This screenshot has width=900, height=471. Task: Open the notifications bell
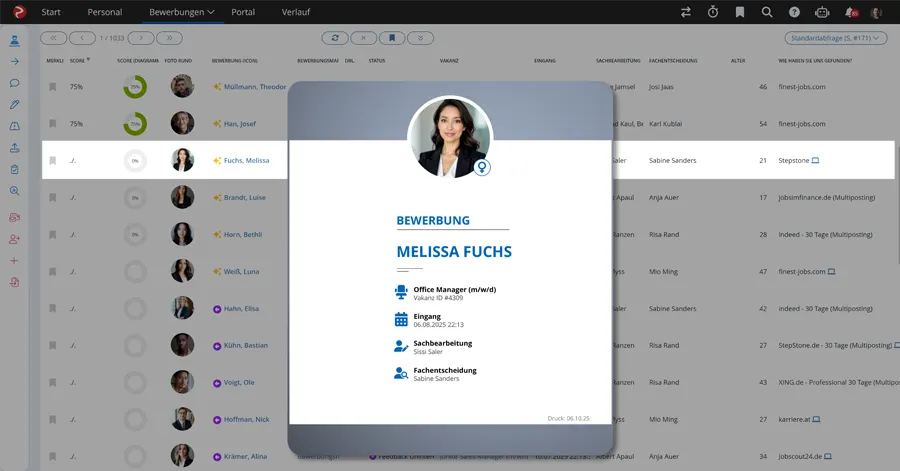pos(850,12)
